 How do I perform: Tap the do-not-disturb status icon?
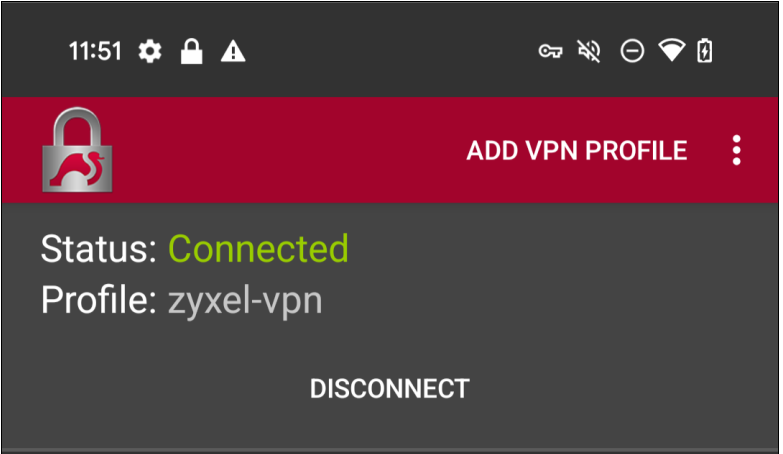click(632, 52)
